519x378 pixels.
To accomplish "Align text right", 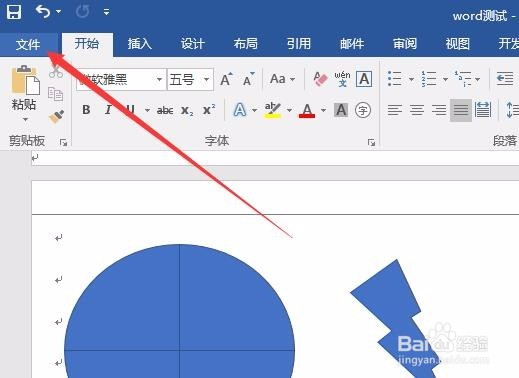I will pyautogui.click(x=439, y=110).
